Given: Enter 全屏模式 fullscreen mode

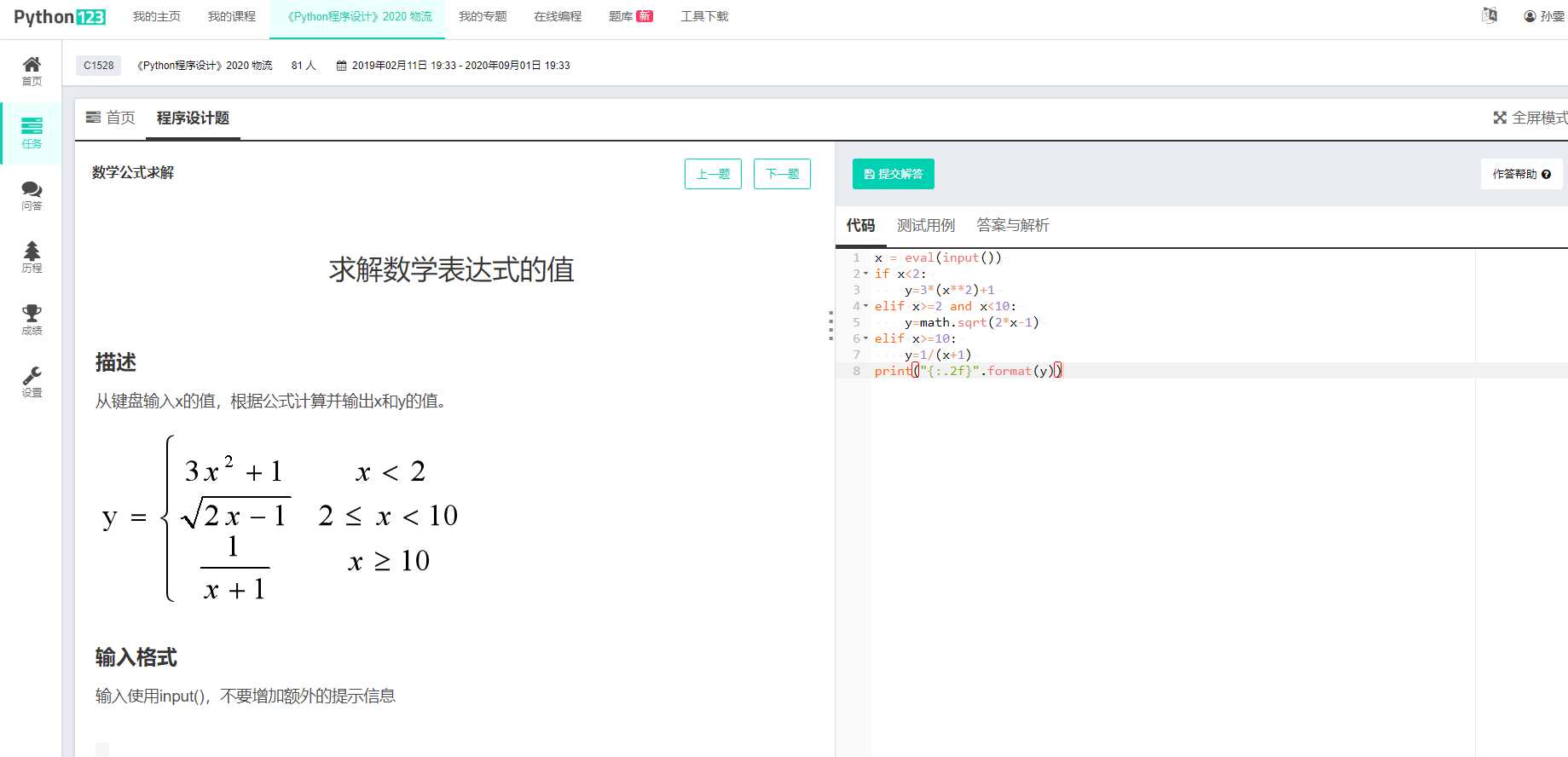Looking at the screenshot, I should (1530, 118).
